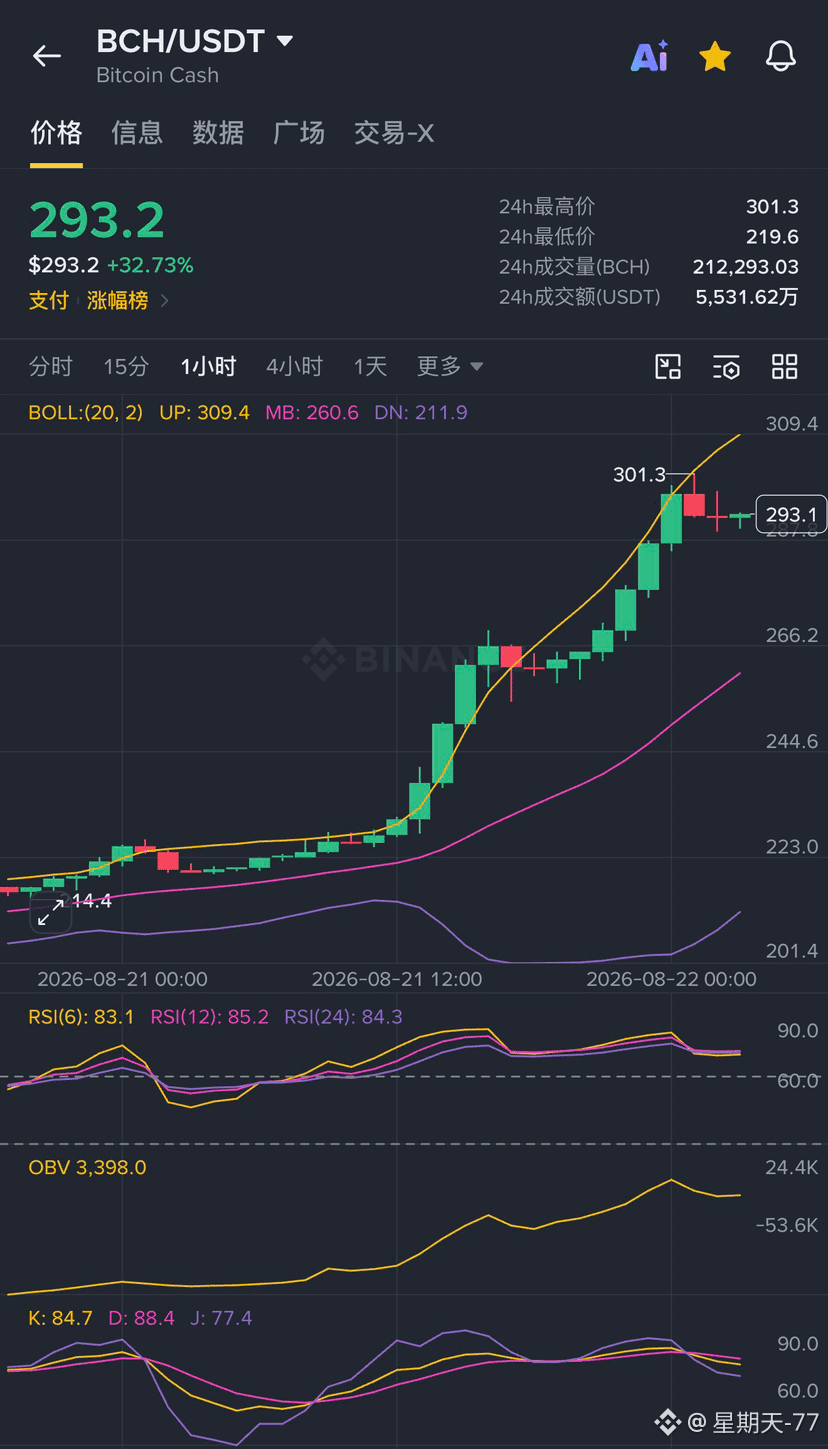Toggle the favorite star icon

(x=715, y=56)
